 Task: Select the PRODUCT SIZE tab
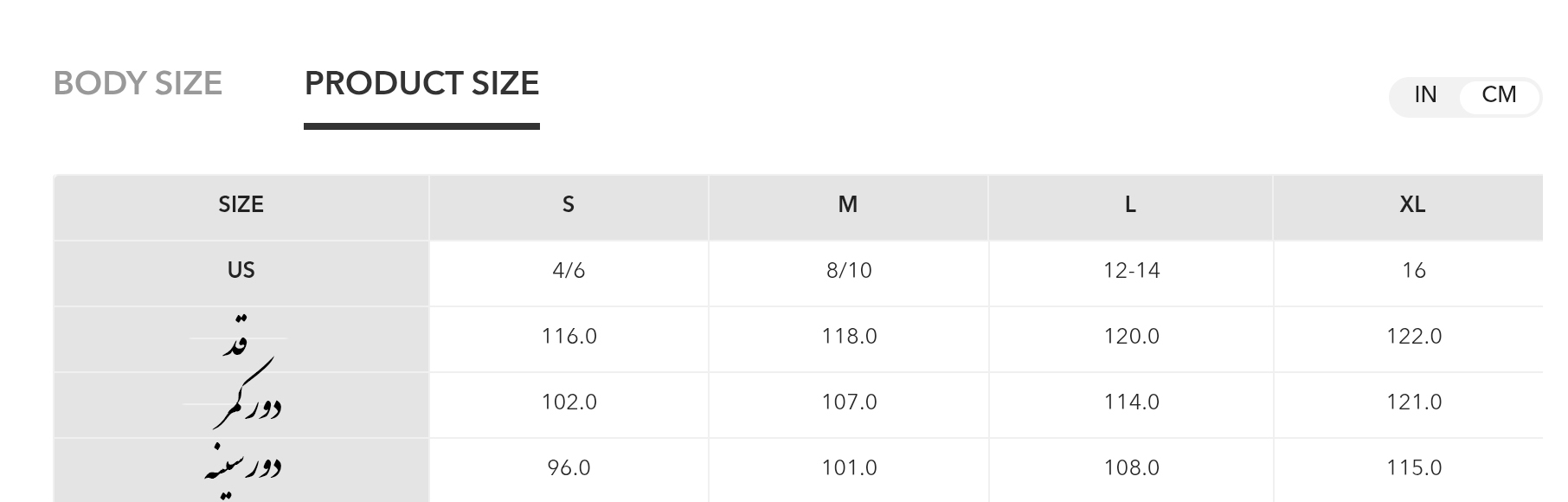point(421,83)
